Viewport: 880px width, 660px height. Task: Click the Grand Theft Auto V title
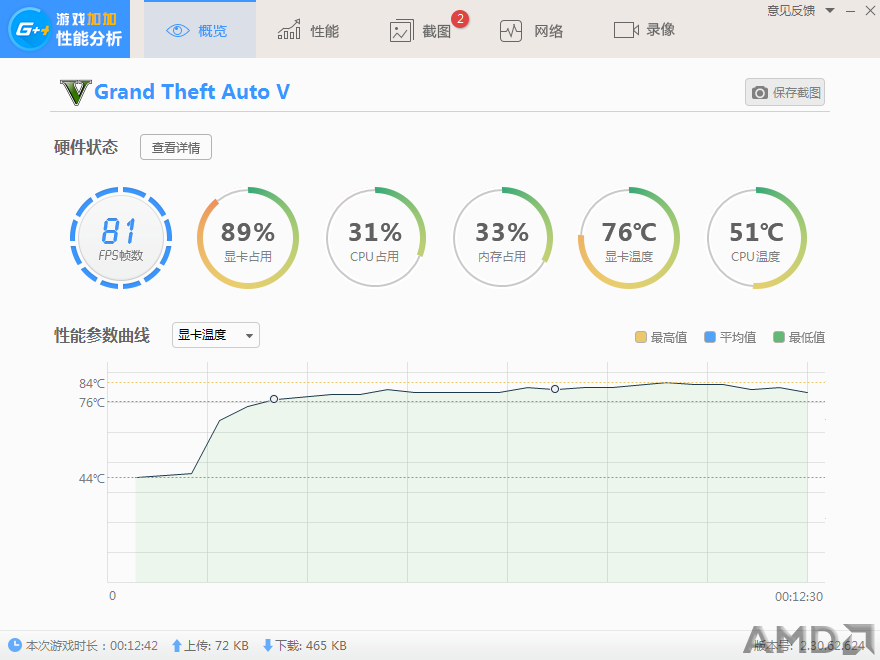(192, 91)
